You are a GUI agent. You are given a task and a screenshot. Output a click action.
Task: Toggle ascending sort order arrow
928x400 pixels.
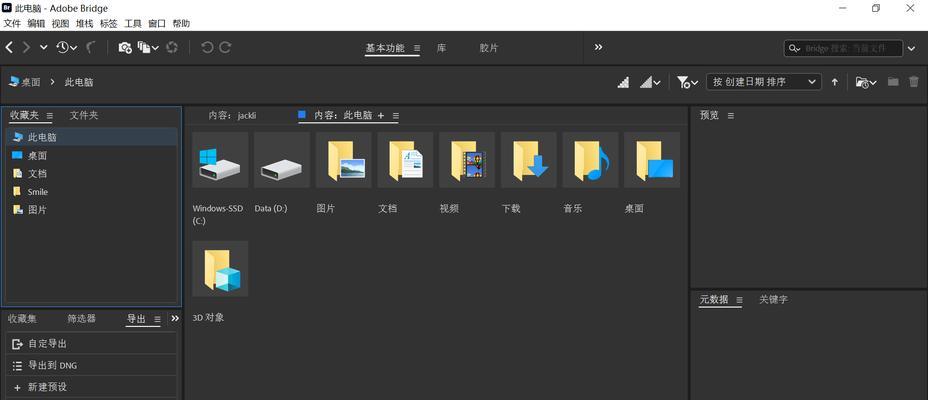click(x=835, y=82)
